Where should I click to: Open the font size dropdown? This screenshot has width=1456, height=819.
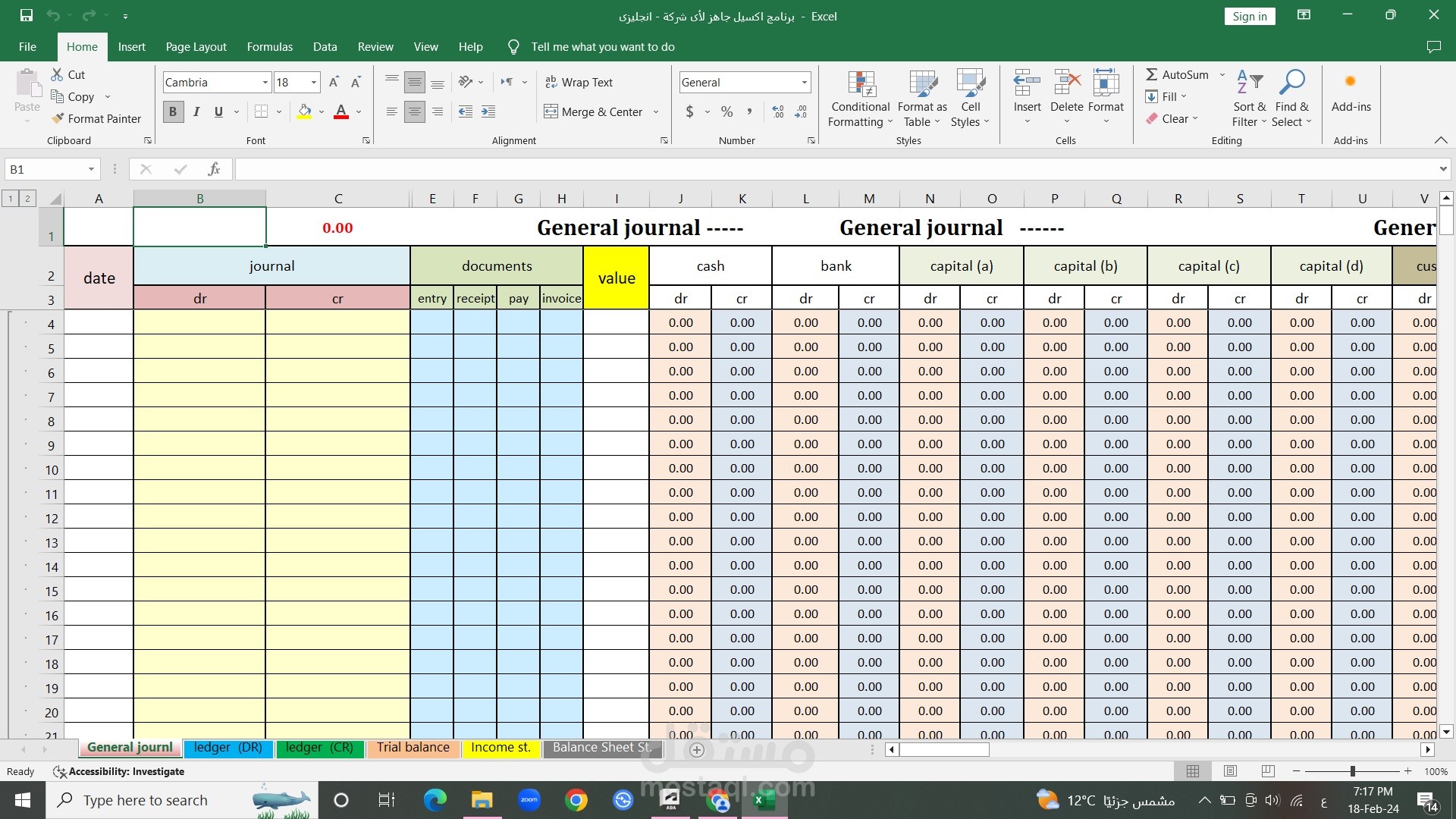(x=313, y=82)
